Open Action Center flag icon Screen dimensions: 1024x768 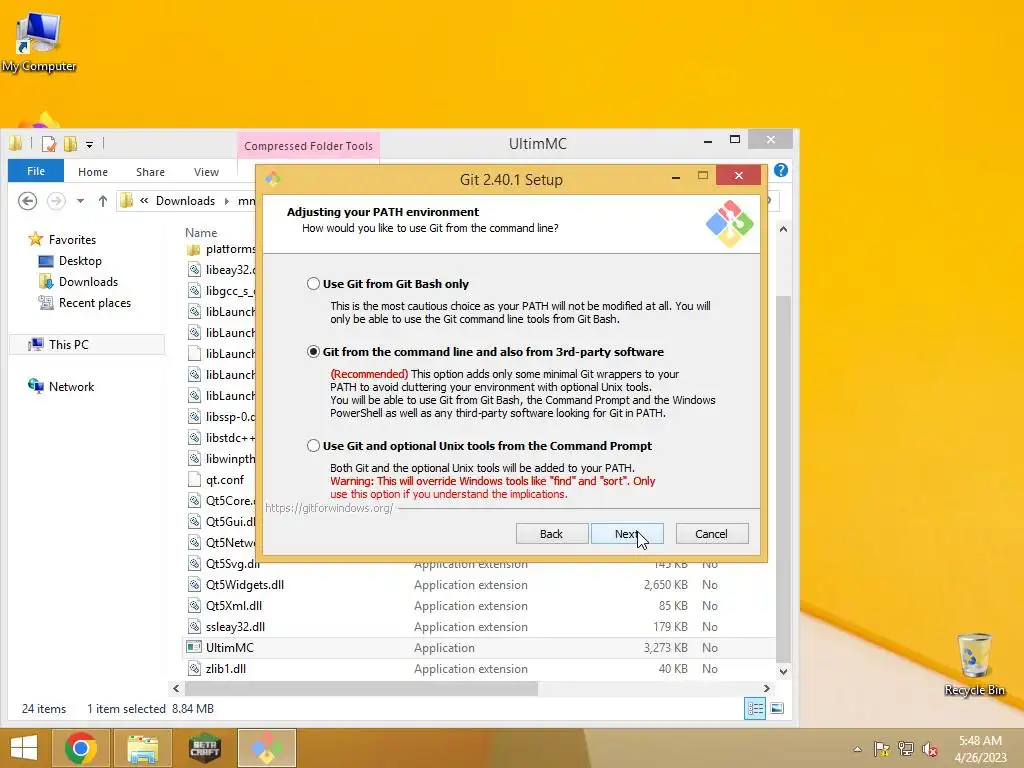click(x=882, y=749)
